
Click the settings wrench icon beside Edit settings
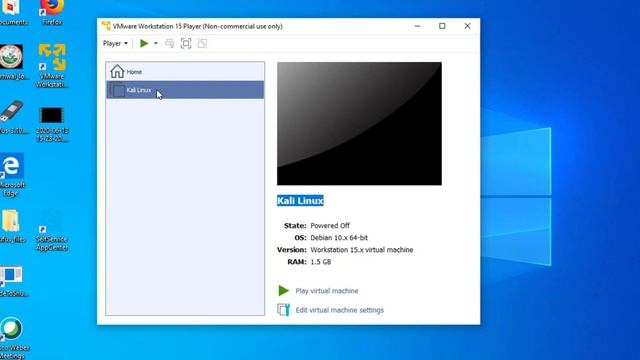click(283, 310)
